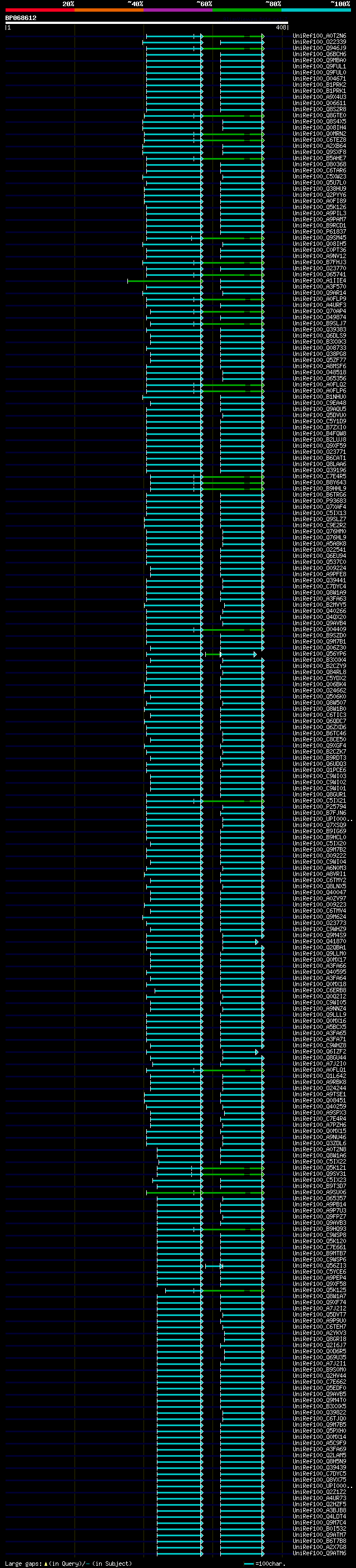Select the UniRef100_Q8GUR1 label
356x1568 pixels.
pyautogui.click(x=319, y=794)
